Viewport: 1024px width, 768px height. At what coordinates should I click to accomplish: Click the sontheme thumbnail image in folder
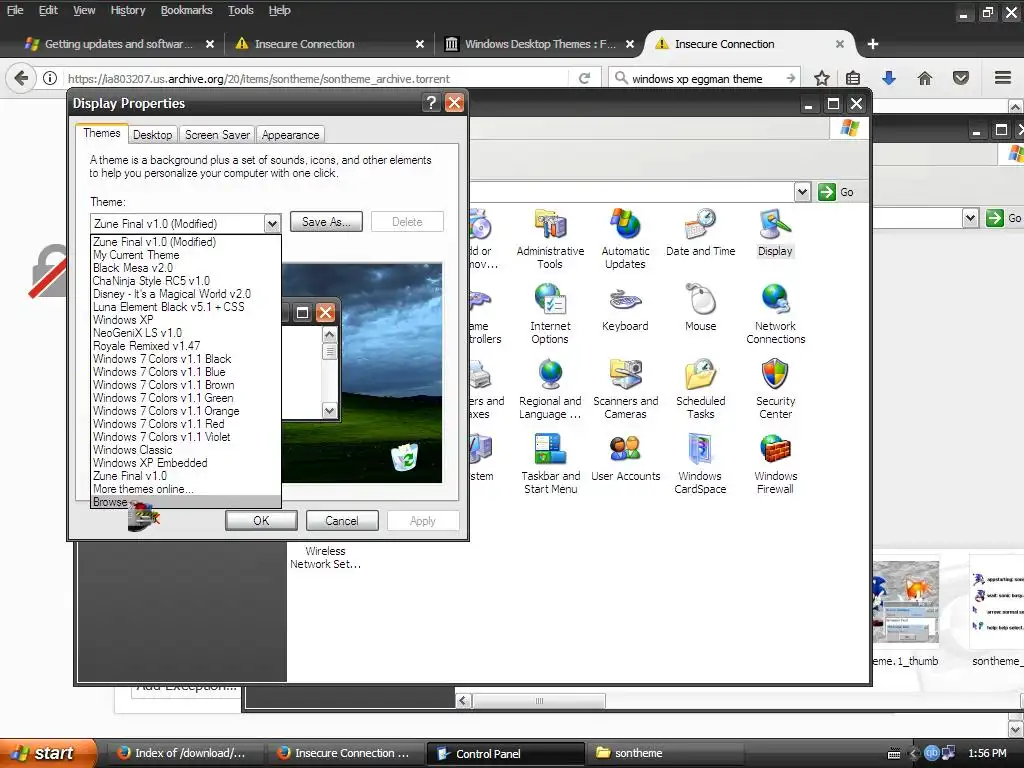pyautogui.click(x=905, y=601)
